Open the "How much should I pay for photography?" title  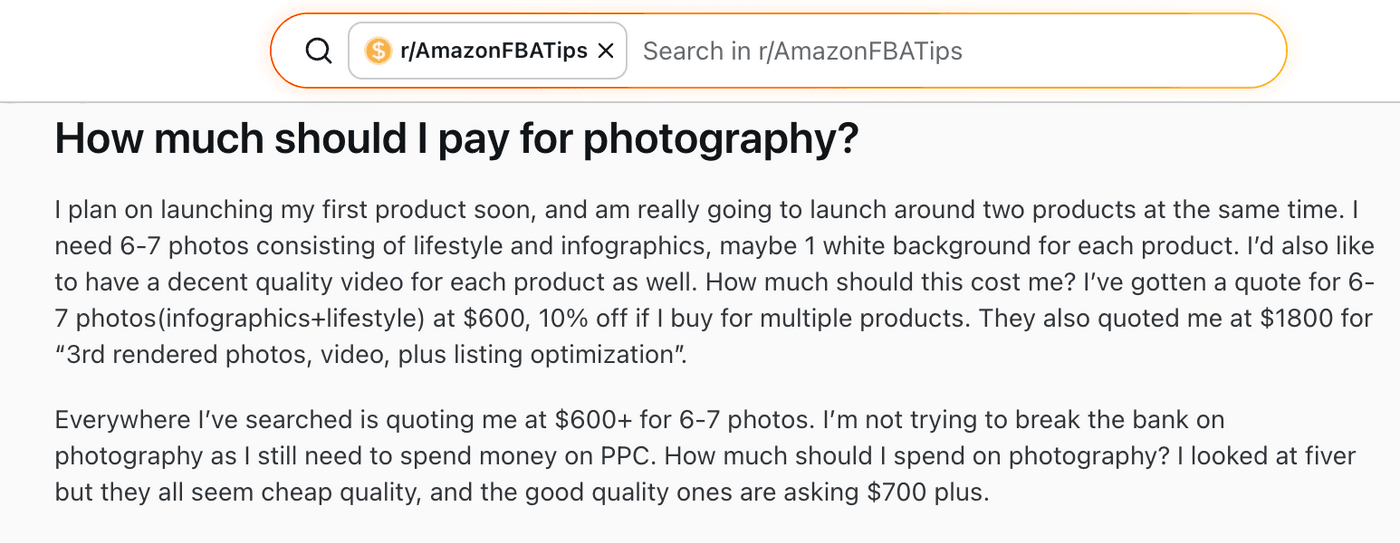456,139
